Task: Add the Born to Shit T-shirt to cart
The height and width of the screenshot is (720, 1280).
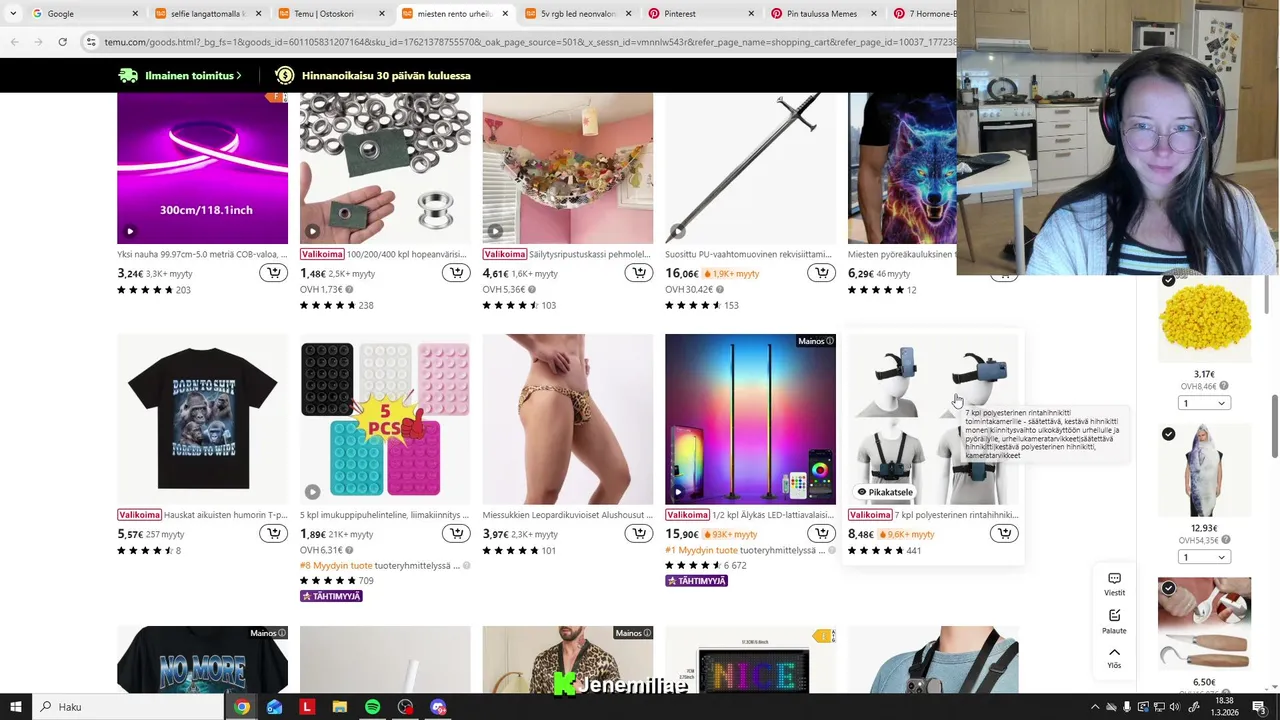Action: pyautogui.click(x=273, y=534)
